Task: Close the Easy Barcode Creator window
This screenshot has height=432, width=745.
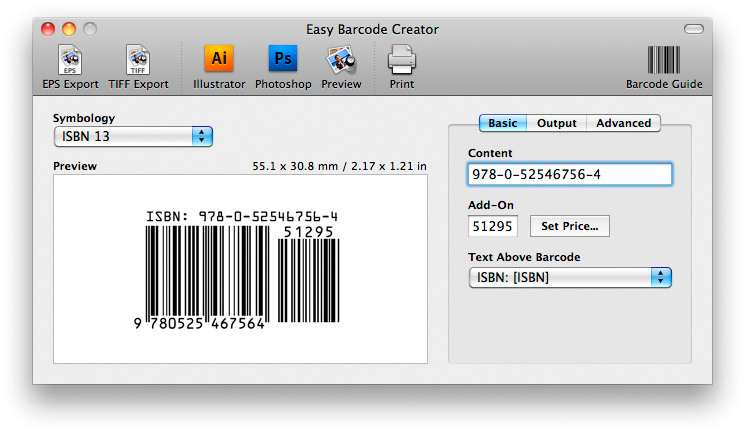Action: click(48, 30)
